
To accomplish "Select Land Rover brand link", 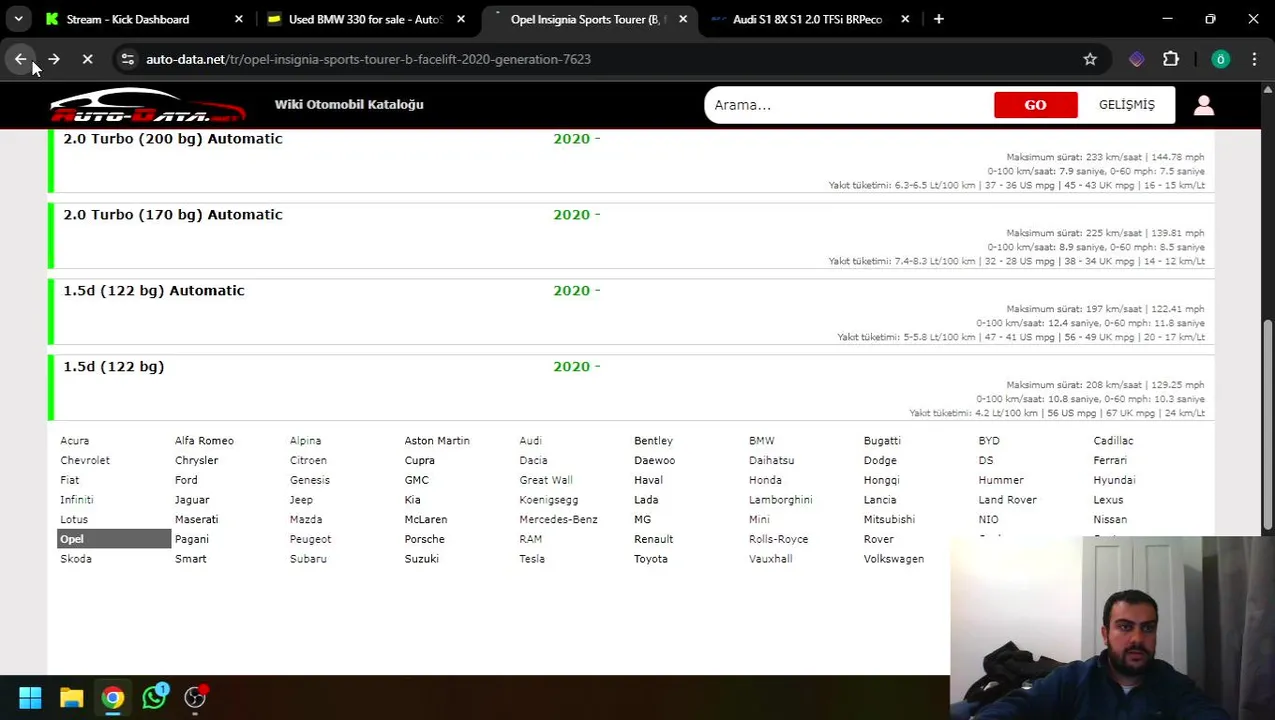I will (1007, 500).
